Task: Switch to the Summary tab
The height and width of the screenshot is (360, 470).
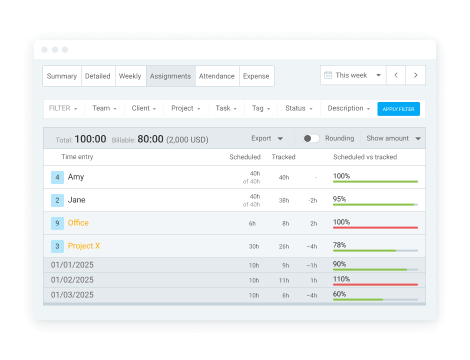Action: pos(62,76)
